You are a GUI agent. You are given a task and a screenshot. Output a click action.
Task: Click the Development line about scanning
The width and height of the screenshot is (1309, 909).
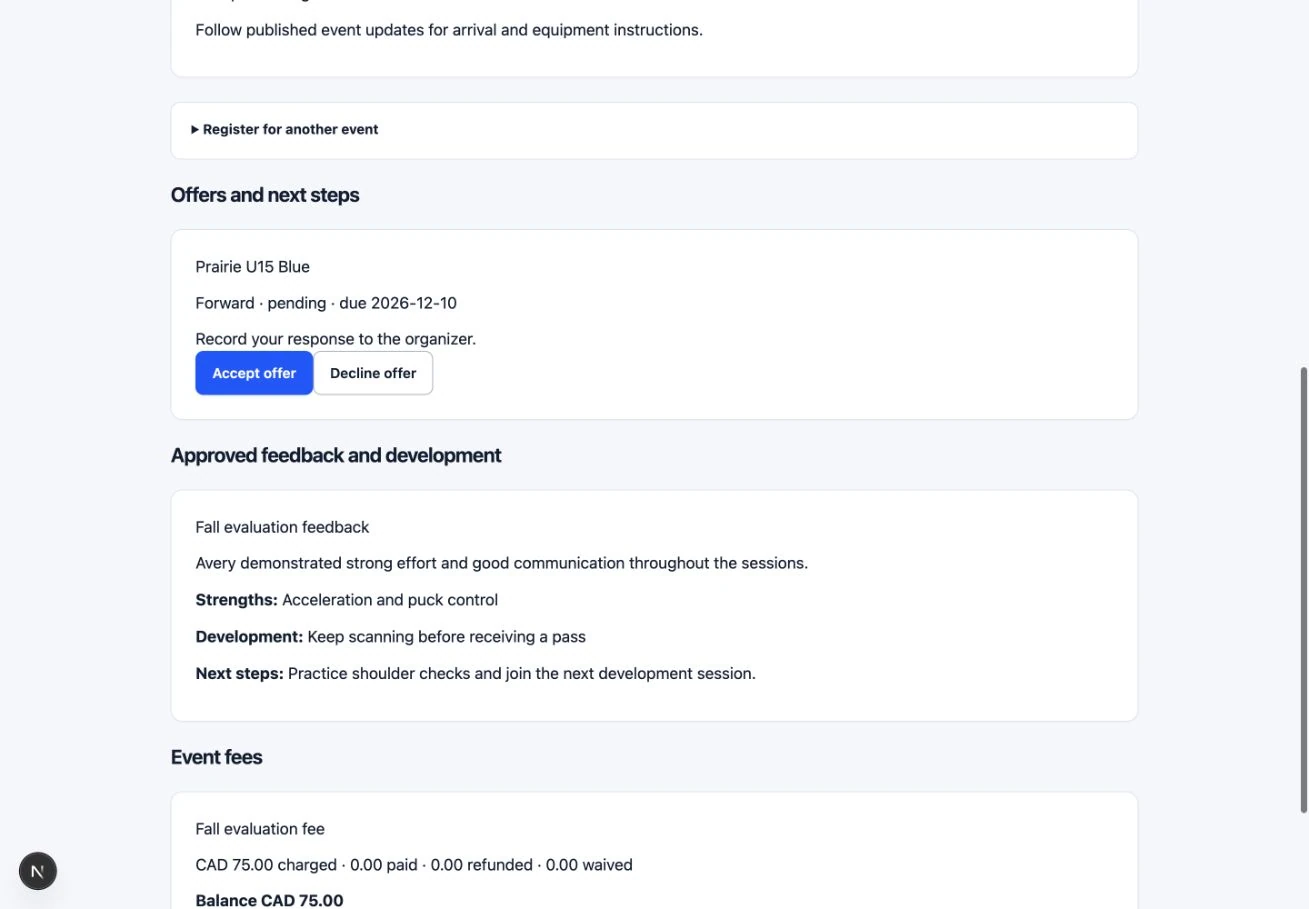(391, 636)
